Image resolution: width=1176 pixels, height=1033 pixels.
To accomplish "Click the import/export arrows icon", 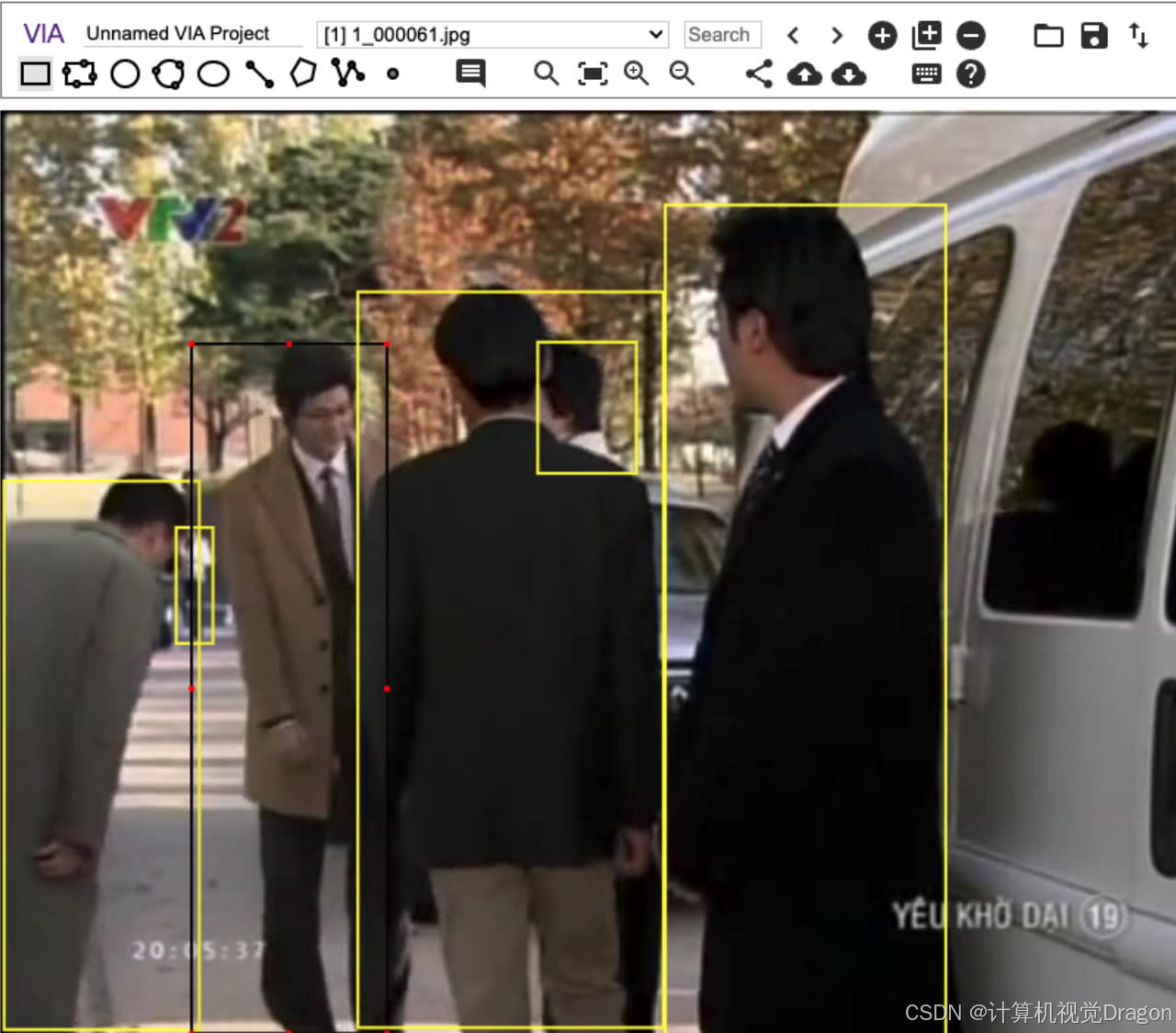I will [x=1138, y=35].
